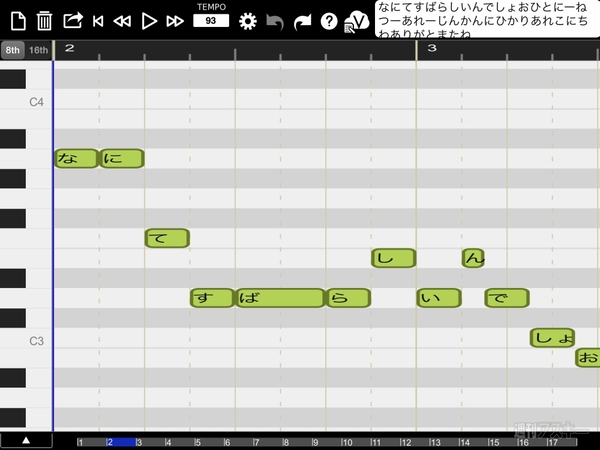Tap the C3 piano key

tap(26, 338)
